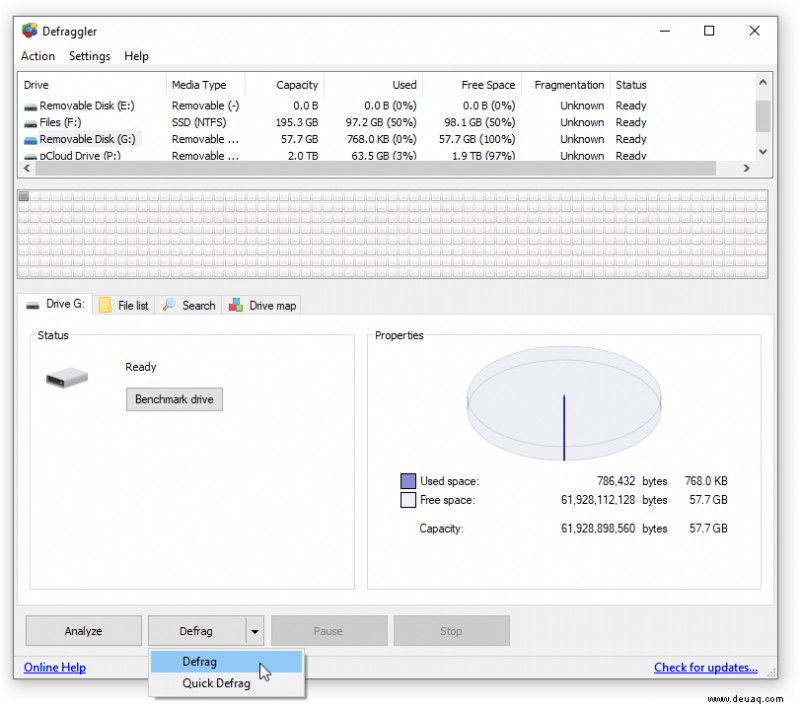Click the SSD (NTFS) media type cell
The image size is (800, 708).
coord(199,123)
